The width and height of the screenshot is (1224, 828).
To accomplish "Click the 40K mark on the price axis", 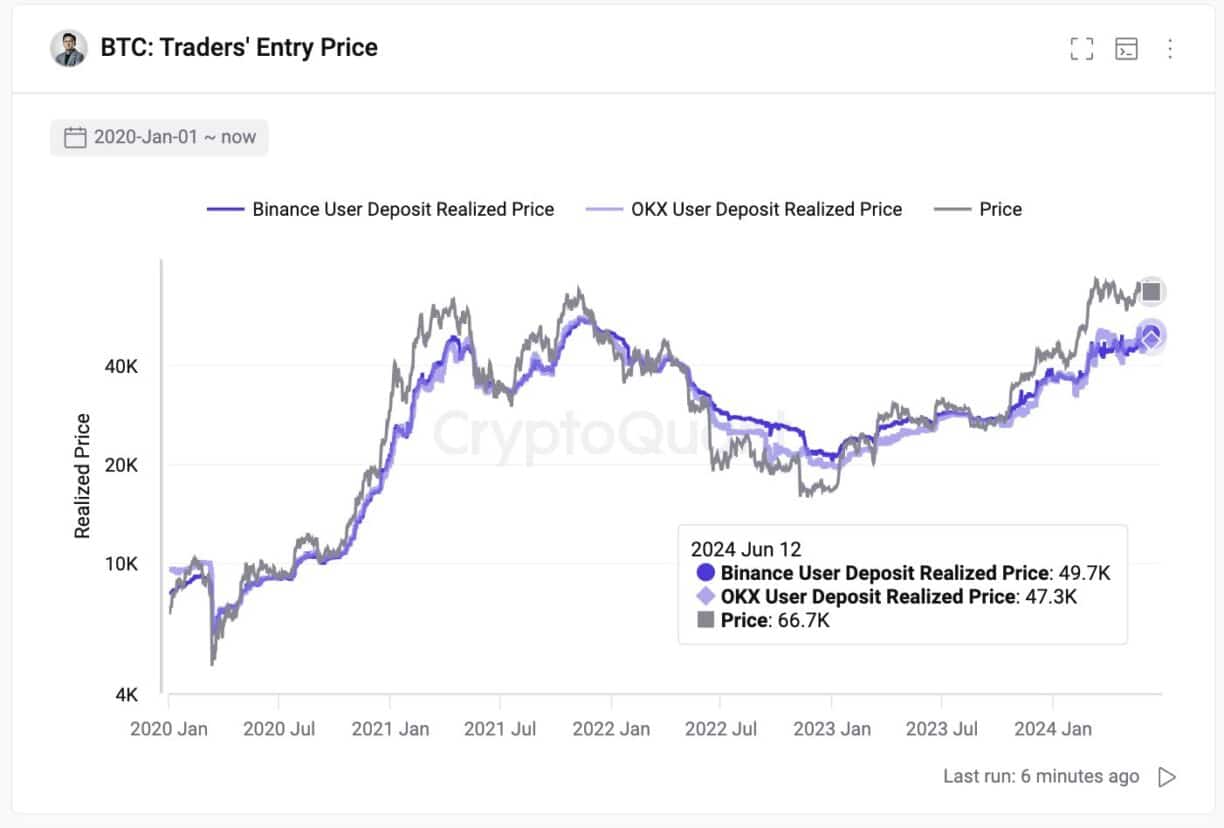I will (x=122, y=367).
